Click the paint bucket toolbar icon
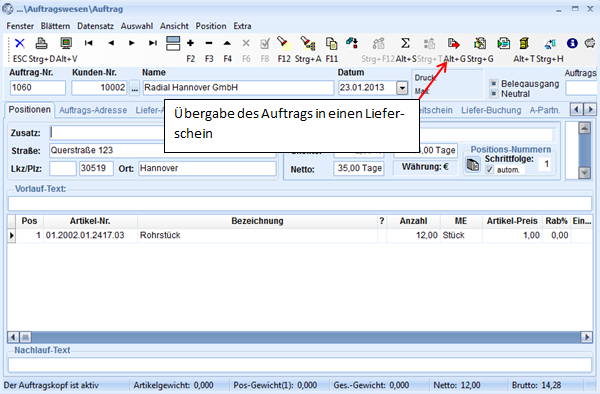 [x=352, y=43]
